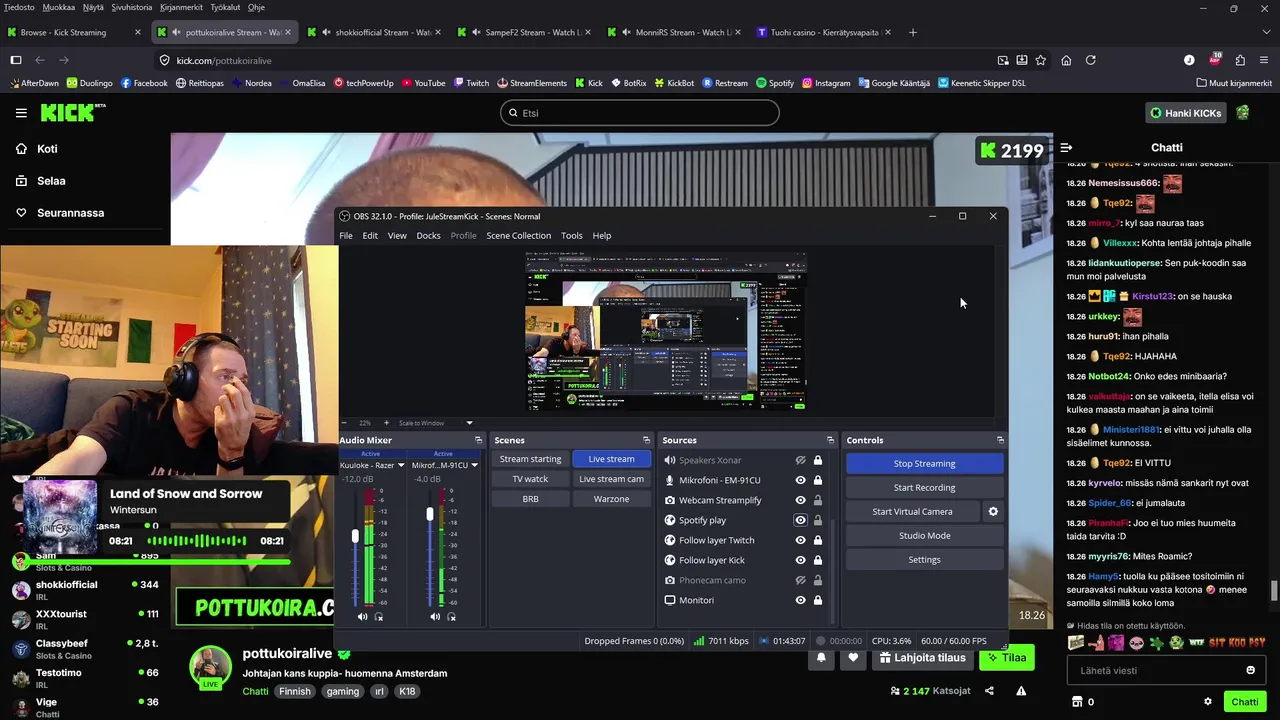
Task: Unlock the Monitori source
Action: [x=818, y=600]
